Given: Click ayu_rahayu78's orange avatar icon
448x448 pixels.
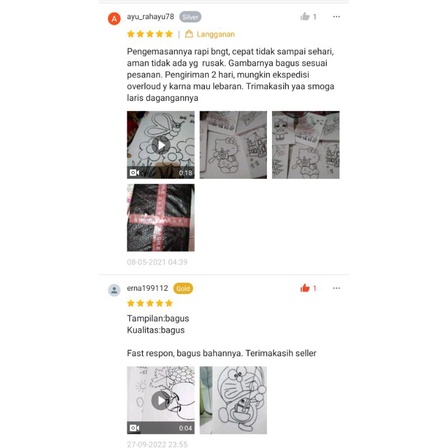Looking at the screenshot, I should (114, 19).
